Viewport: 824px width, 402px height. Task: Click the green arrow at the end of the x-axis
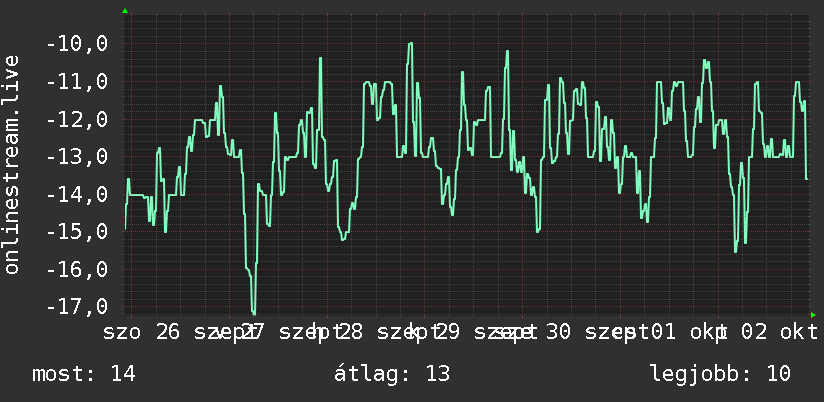[x=813, y=315]
